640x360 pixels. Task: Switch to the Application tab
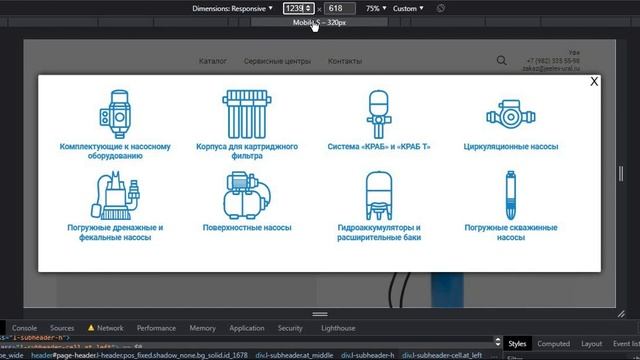(x=247, y=328)
